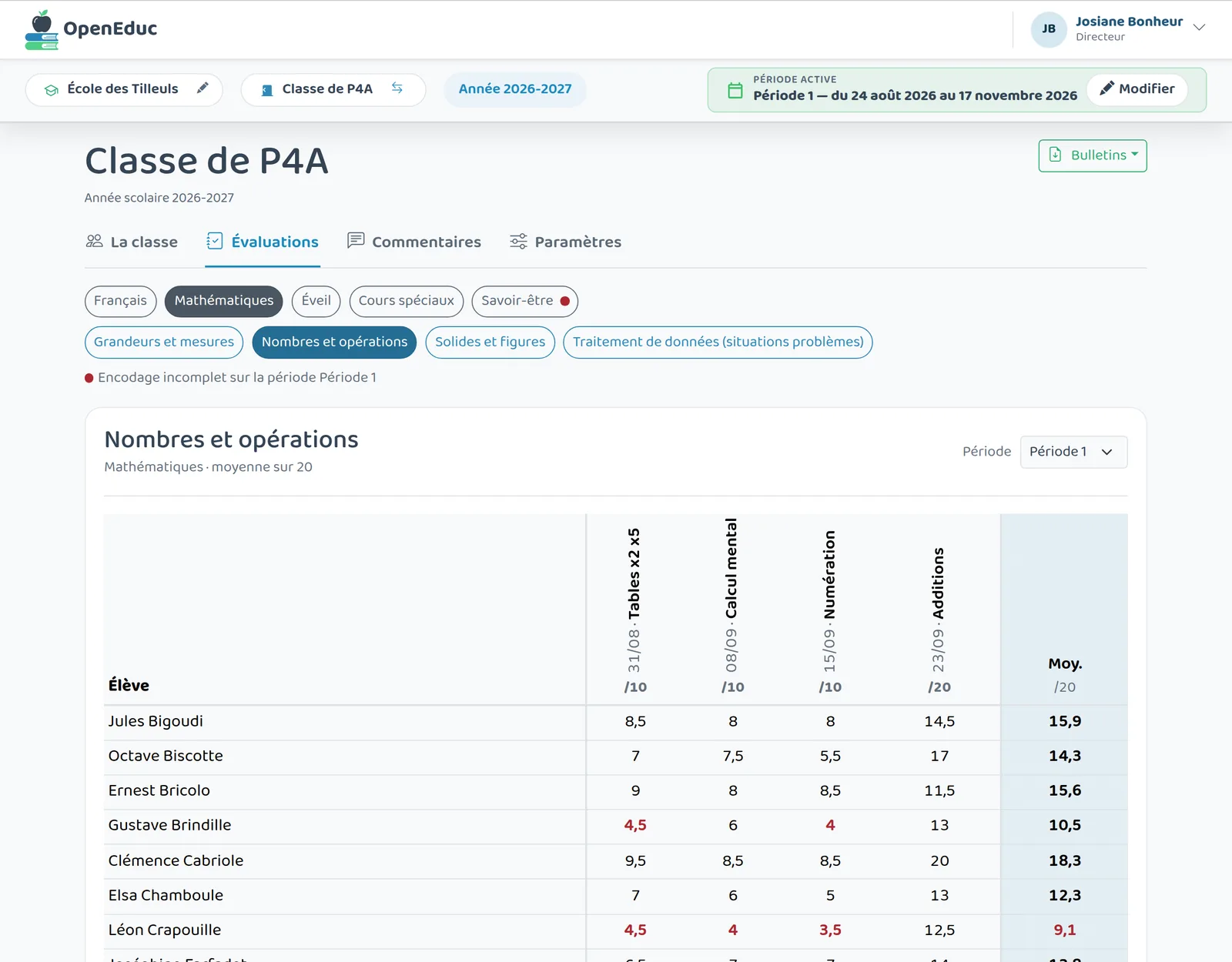Go to the Paramètres tab
This screenshot has height=962, width=1232.
pos(565,242)
